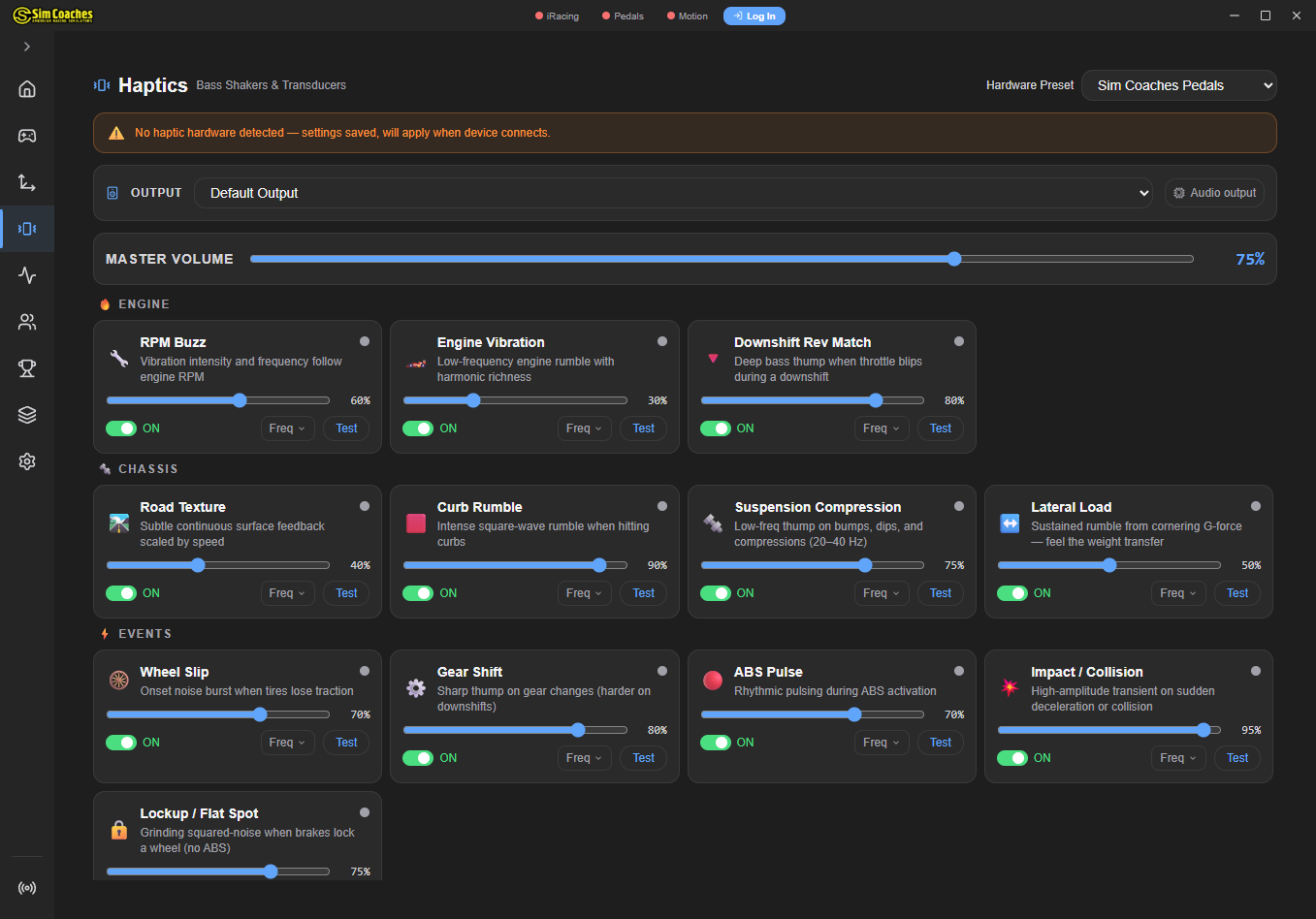Open the Hardware Preset dropdown
Image resolution: width=1316 pixels, height=919 pixels.
[x=1178, y=85]
